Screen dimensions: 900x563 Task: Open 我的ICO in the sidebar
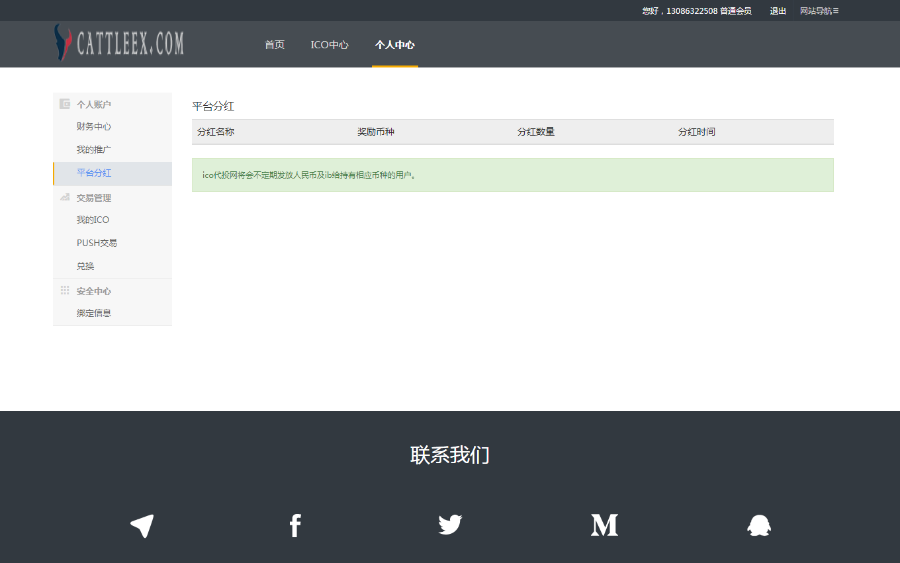pos(92,220)
